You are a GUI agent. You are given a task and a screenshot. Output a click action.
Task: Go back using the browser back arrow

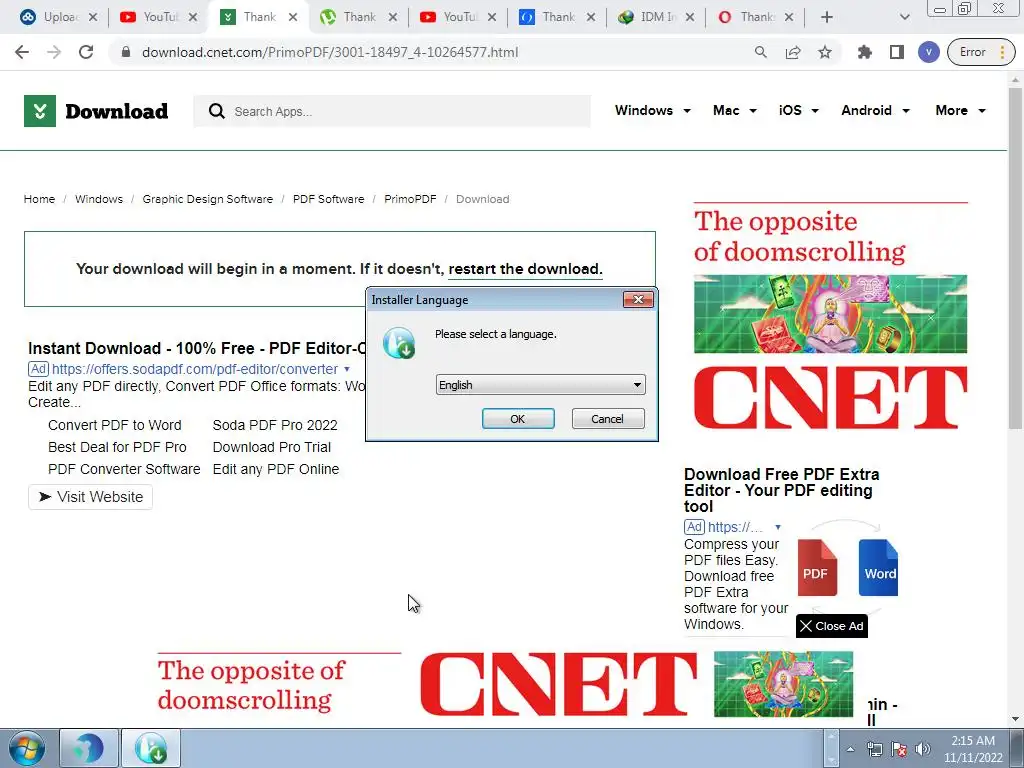coord(22,52)
